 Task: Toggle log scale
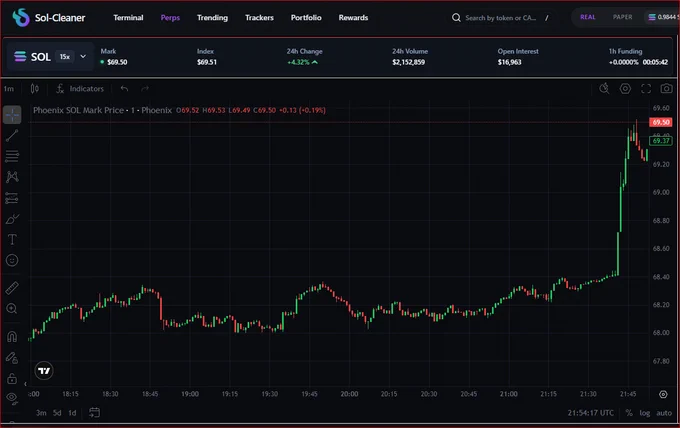(x=645, y=413)
